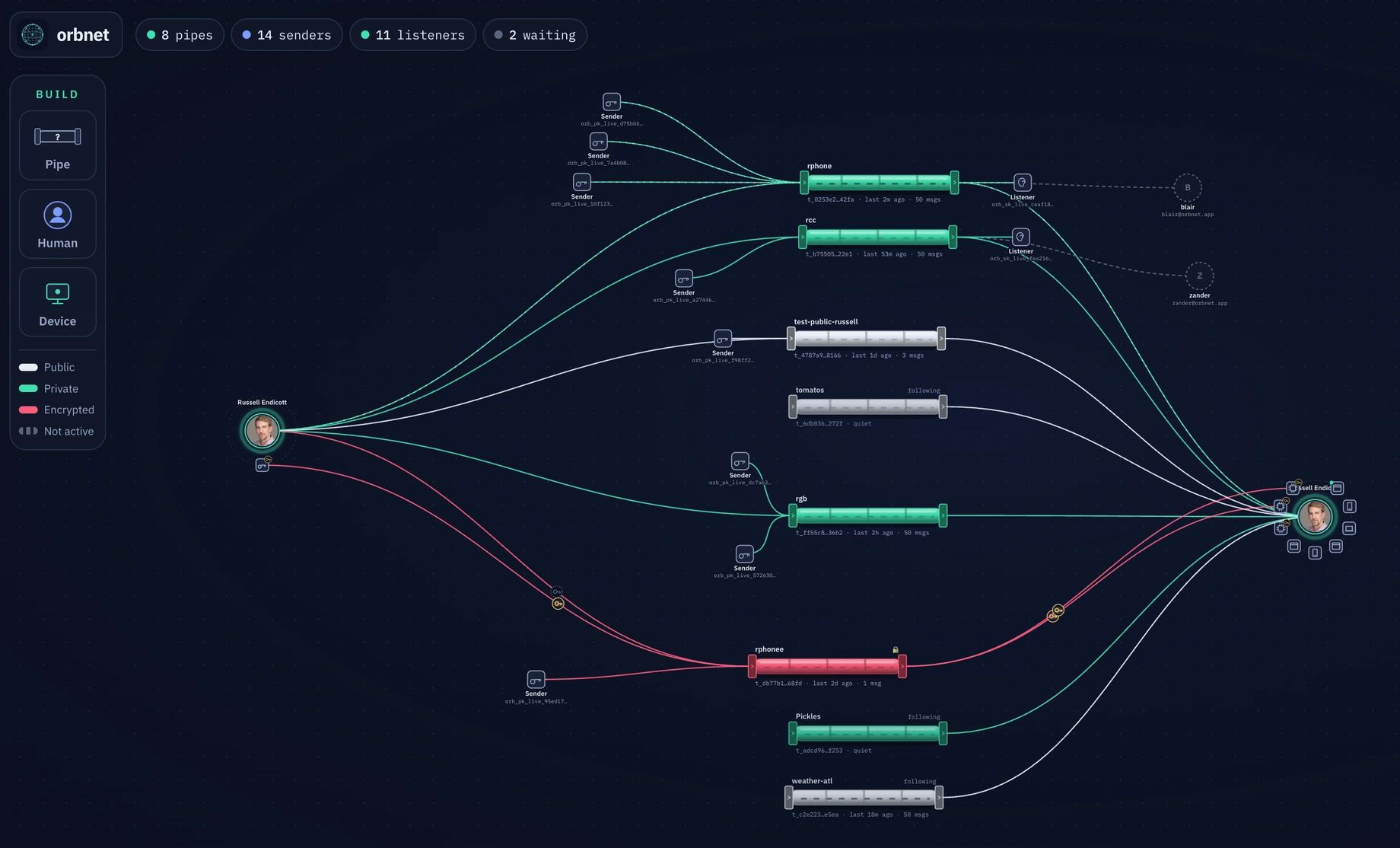1400x848 pixels.
Task: Click the Sender icon orb_pk_live_dc7a63
Action: click(740, 461)
